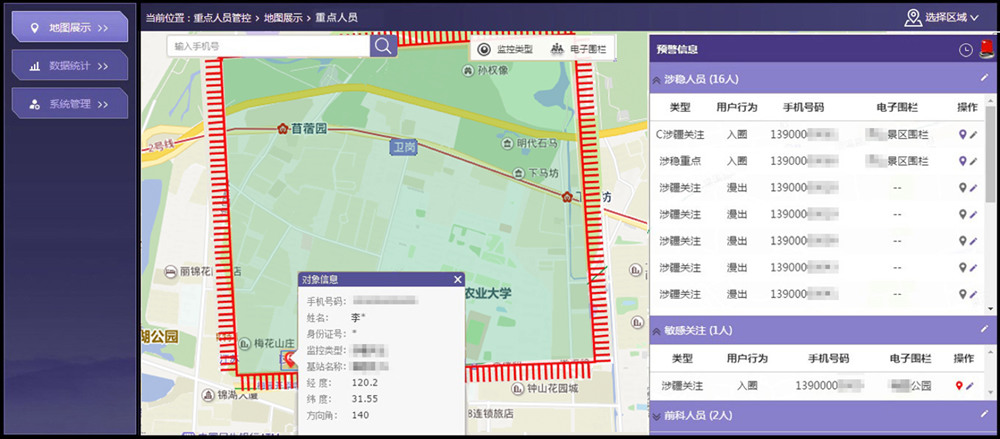
Task: Click the edit pencil on 涉稳人员 header
Action: (984, 78)
